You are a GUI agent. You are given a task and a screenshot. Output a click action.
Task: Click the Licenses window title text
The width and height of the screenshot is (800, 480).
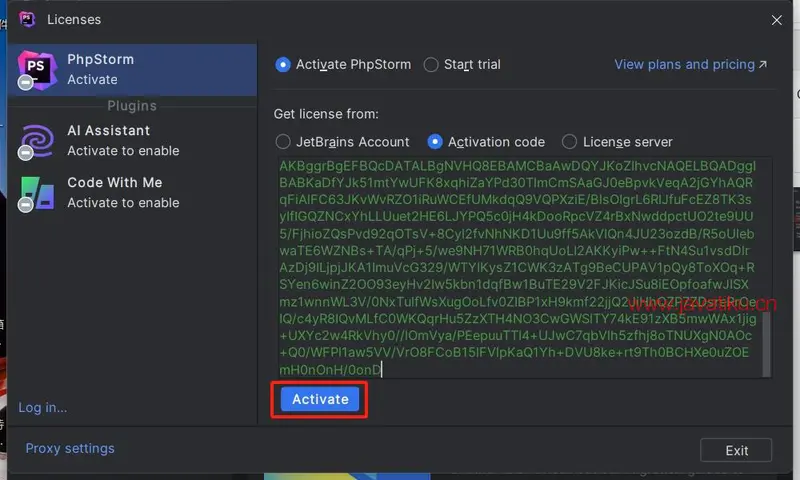tap(74, 19)
